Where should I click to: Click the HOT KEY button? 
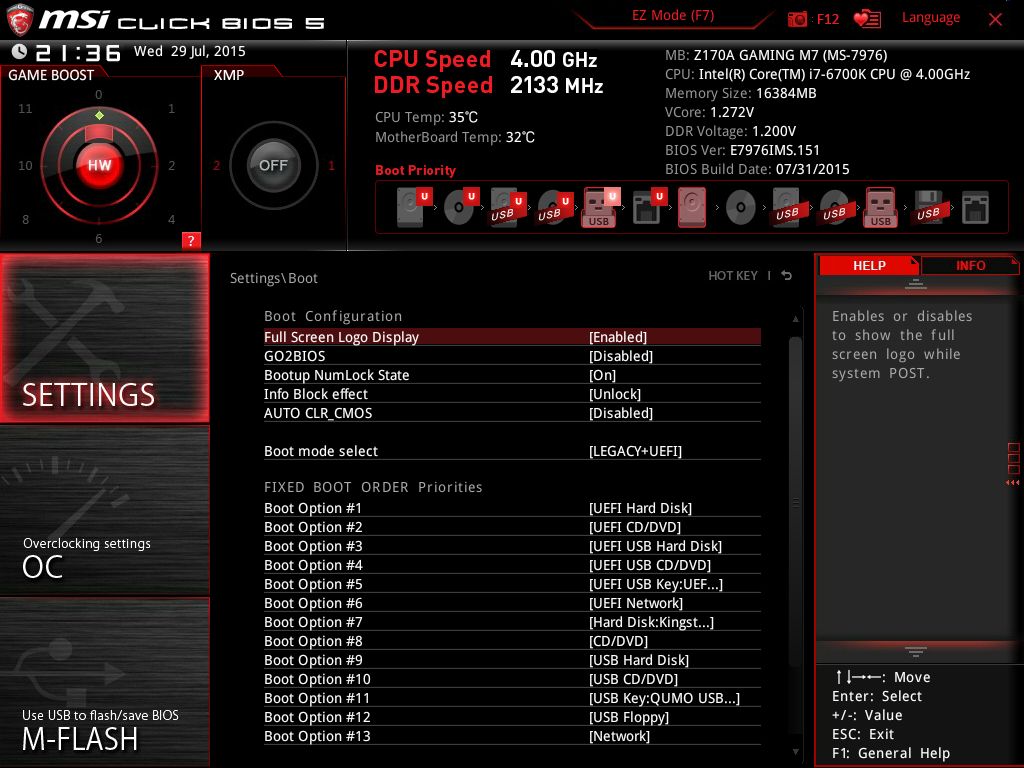click(x=733, y=276)
